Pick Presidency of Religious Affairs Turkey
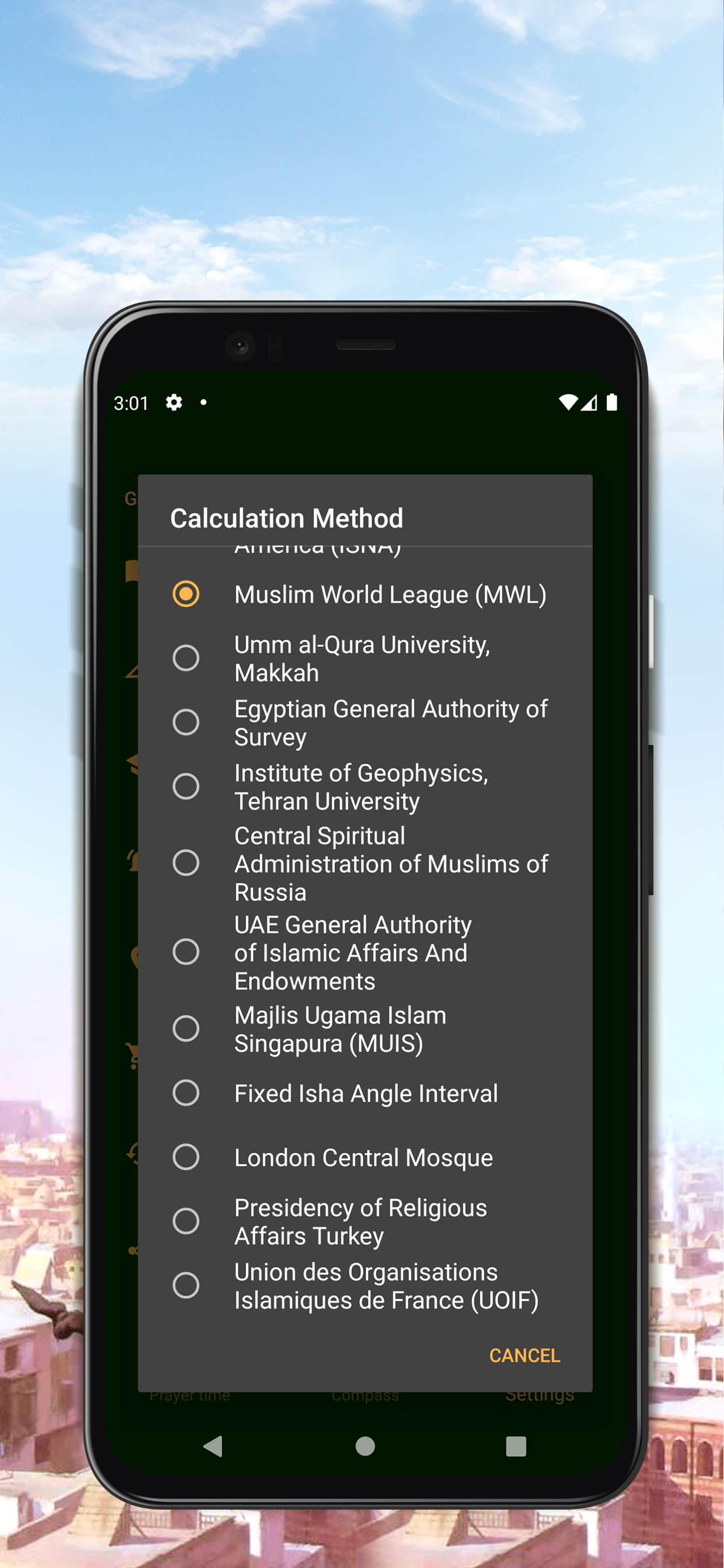Image resolution: width=724 pixels, height=1568 pixels. (x=365, y=1221)
